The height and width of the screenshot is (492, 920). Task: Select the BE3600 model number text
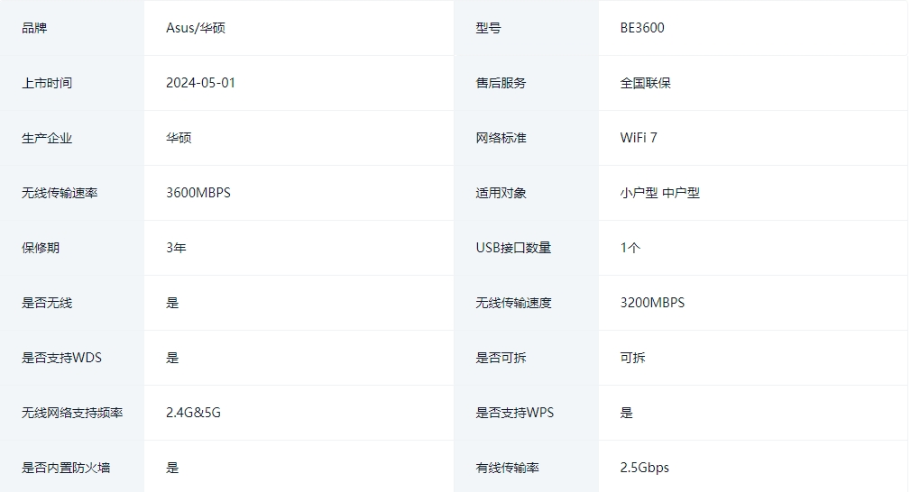point(642,28)
